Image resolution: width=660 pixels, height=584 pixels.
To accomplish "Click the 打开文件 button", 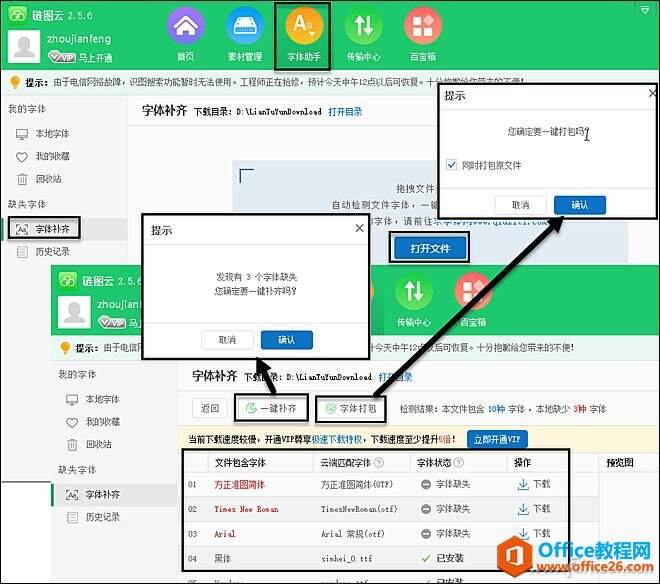I will point(430,248).
